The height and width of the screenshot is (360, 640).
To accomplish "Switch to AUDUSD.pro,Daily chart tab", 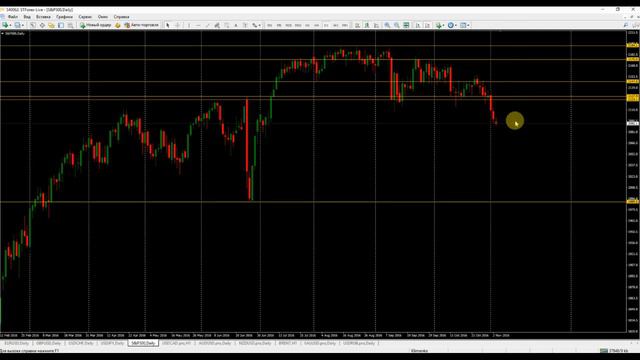I will tap(215, 343).
